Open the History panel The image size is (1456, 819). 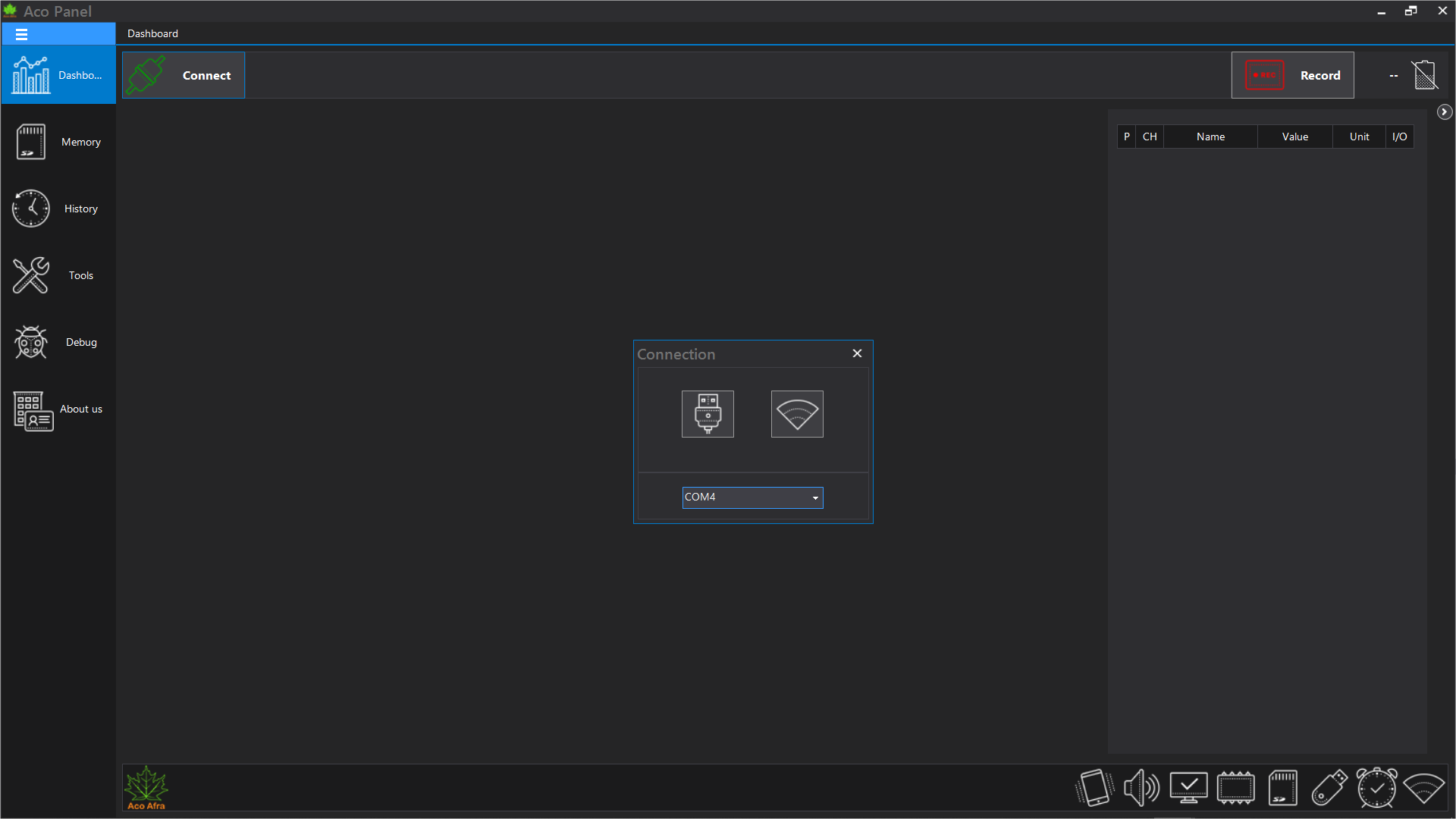60,207
